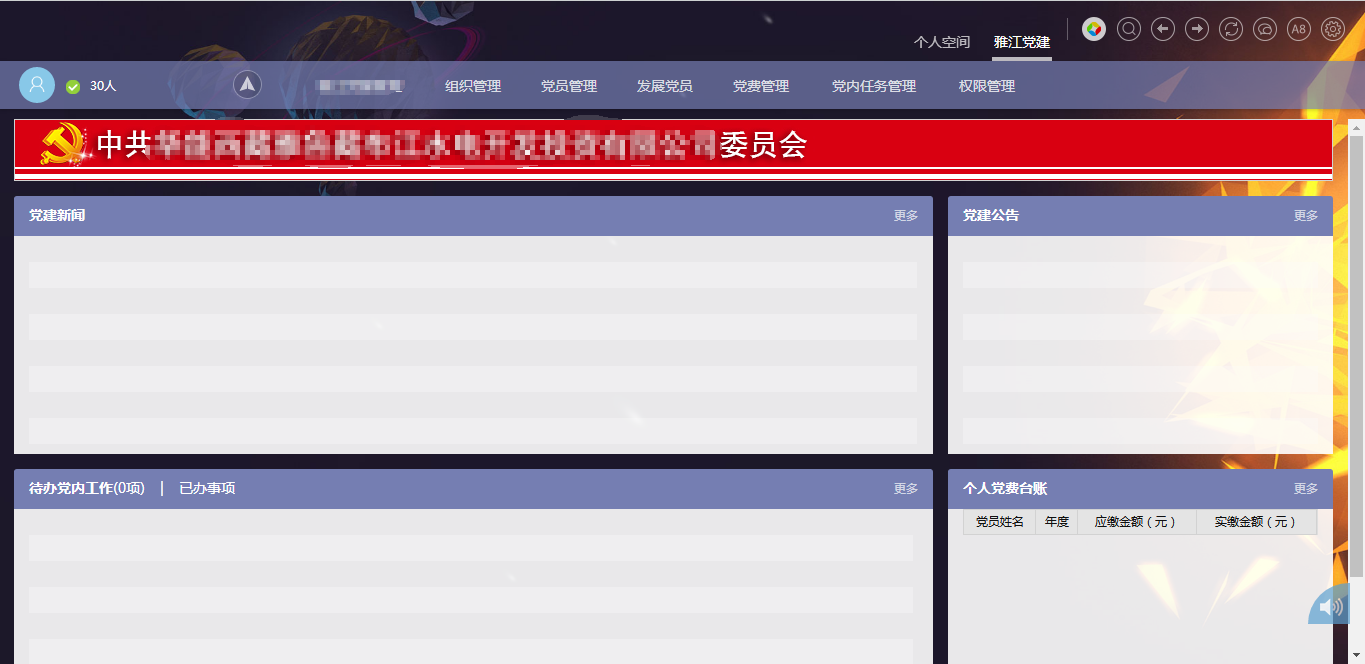This screenshot has width=1365, height=664.
Task: Switch to the 个人空间 tab
Action: click(943, 42)
